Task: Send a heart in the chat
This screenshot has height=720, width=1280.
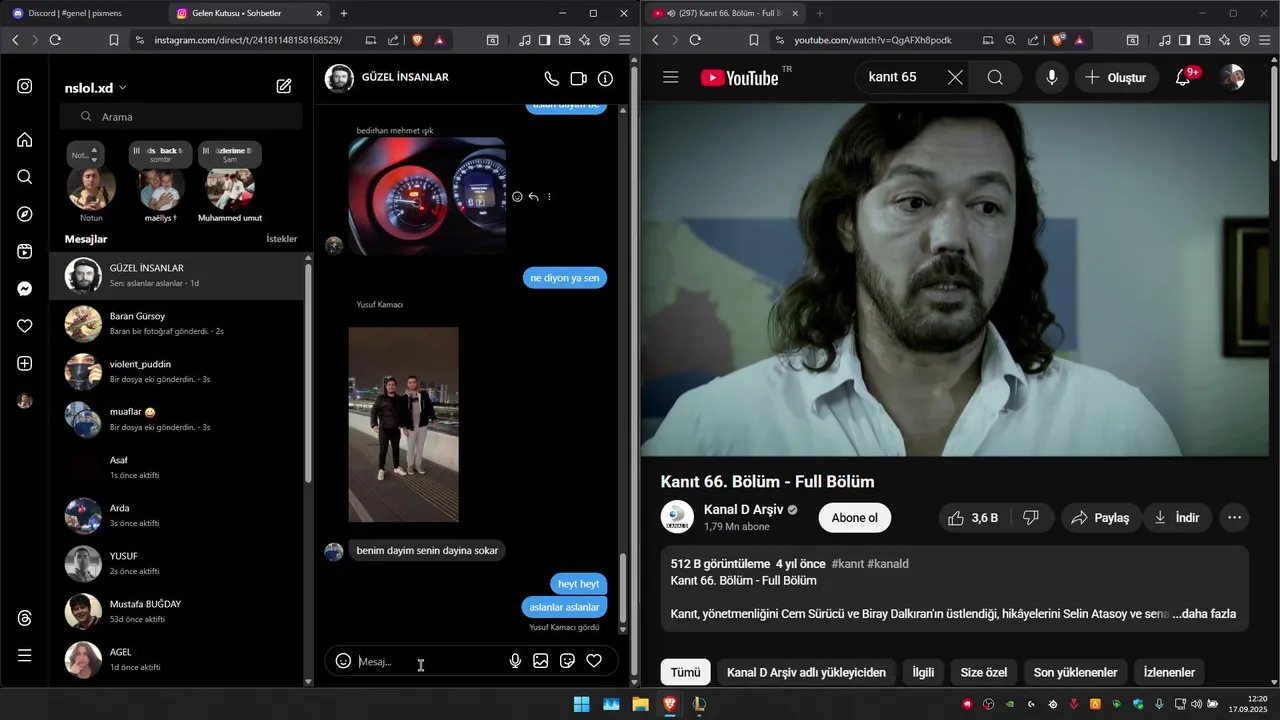Action: click(x=594, y=661)
